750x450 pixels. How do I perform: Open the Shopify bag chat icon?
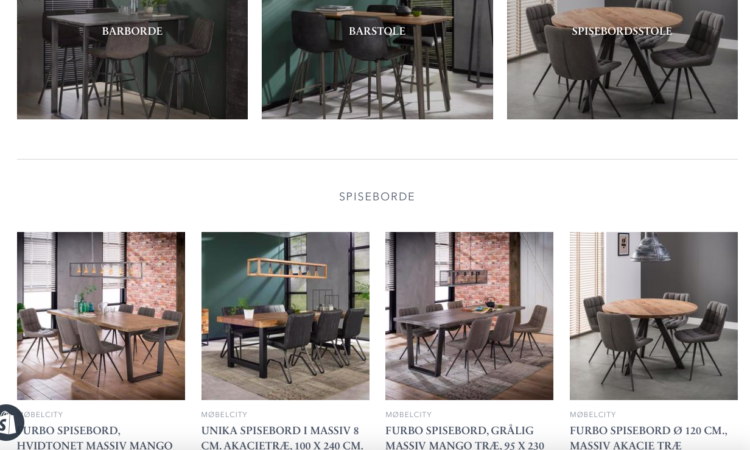point(9,423)
